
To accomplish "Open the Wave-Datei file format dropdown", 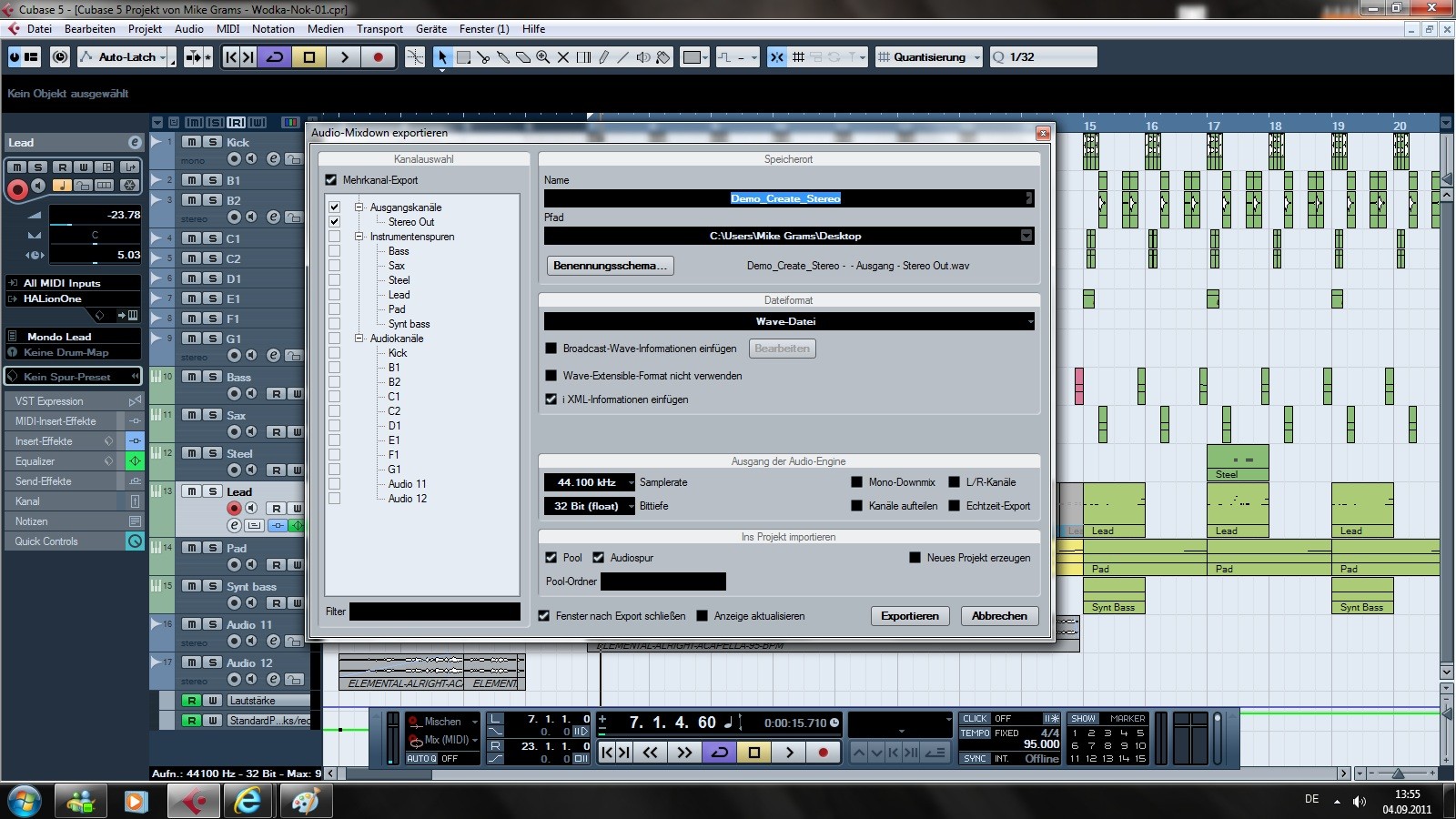I will 789,321.
